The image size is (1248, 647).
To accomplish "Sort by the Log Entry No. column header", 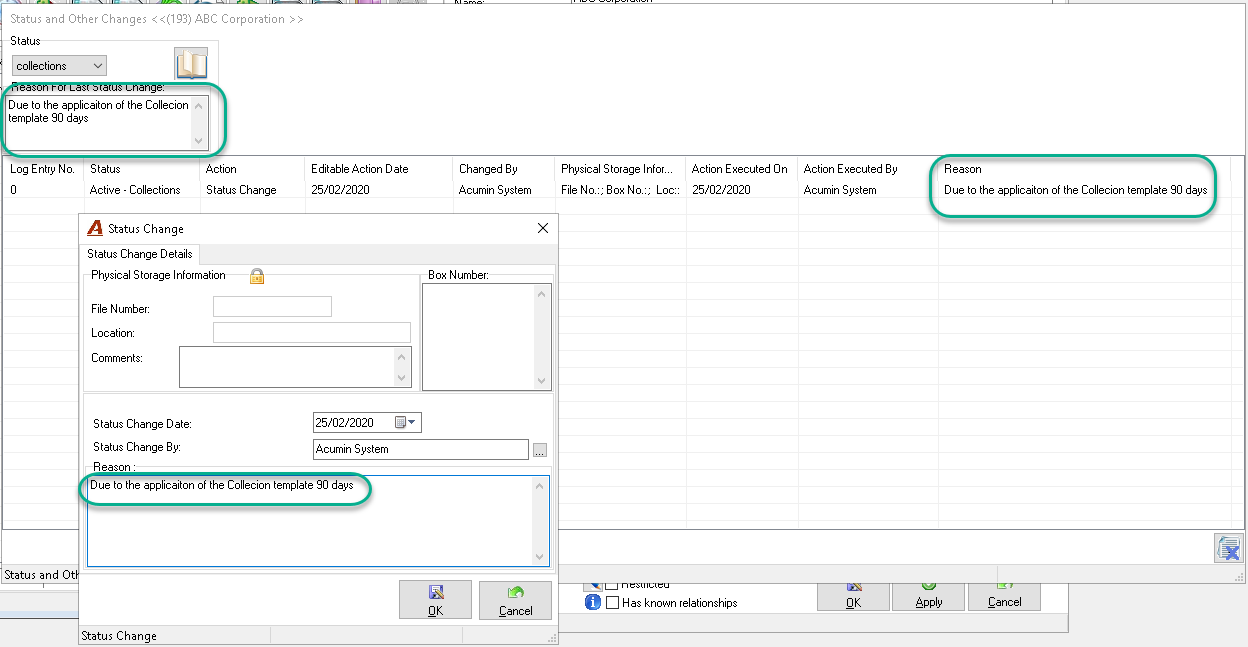I will pos(42,169).
